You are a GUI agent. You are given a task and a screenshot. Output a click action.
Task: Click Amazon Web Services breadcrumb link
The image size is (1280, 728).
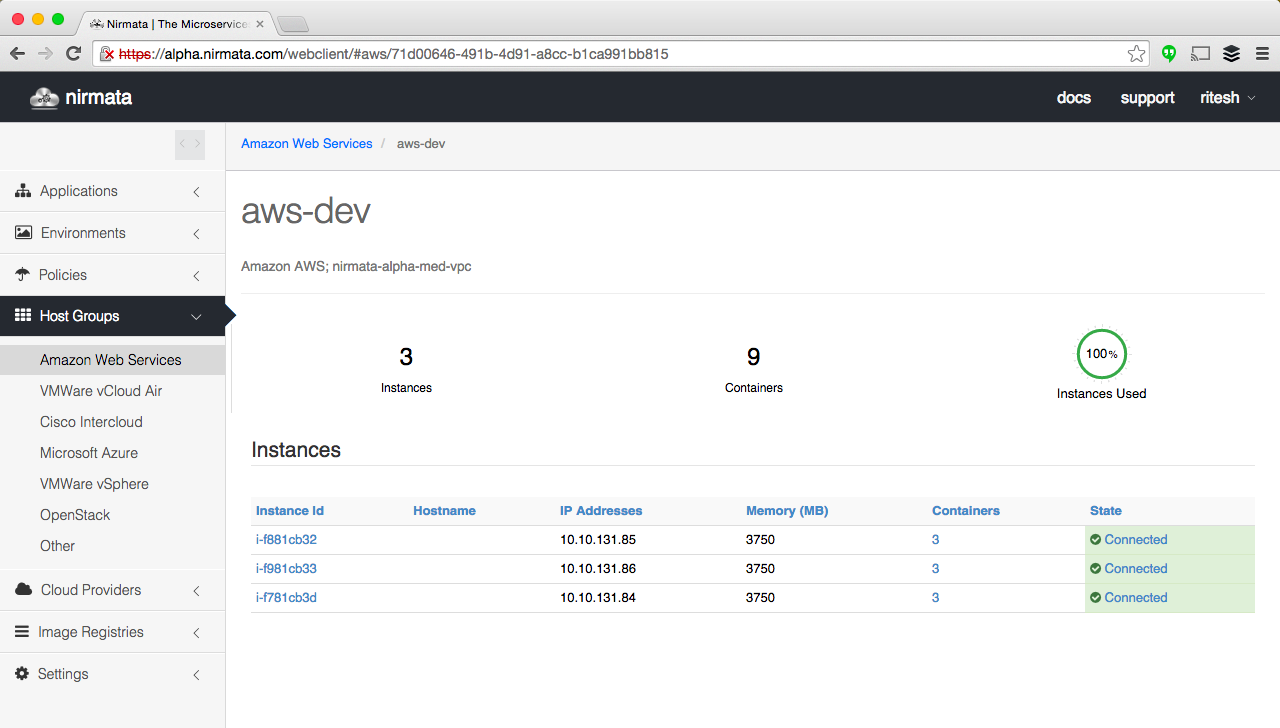click(x=306, y=144)
